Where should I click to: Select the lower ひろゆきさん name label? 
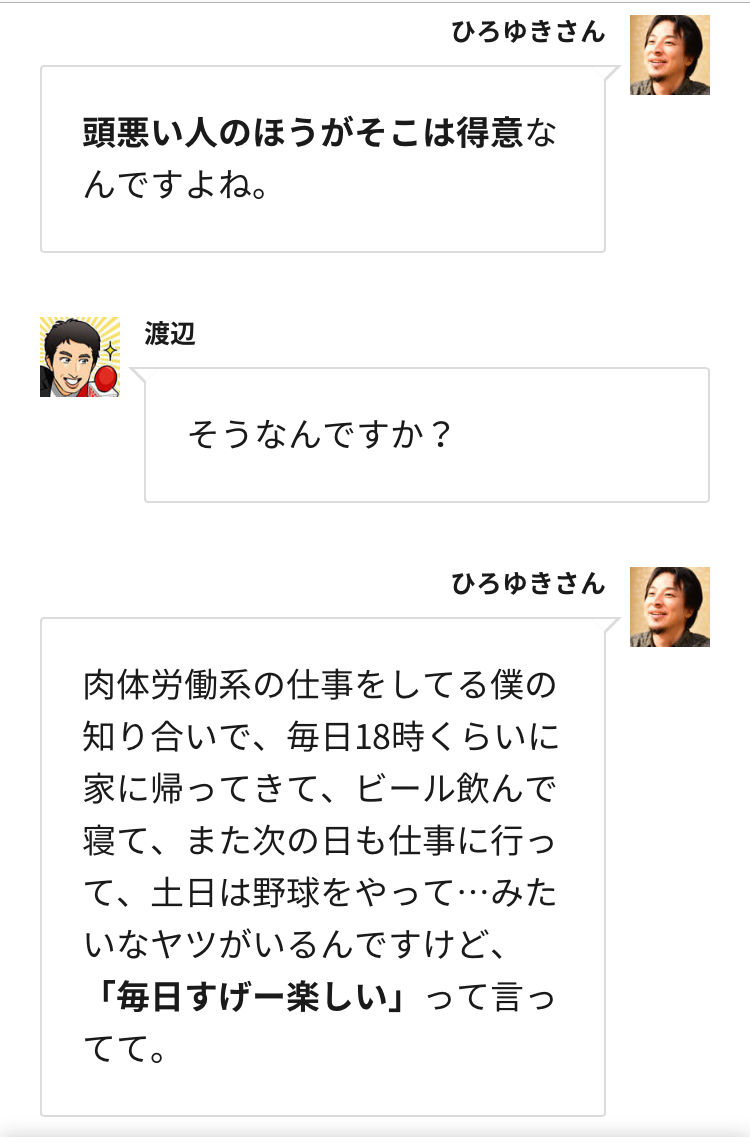tap(528, 584)
